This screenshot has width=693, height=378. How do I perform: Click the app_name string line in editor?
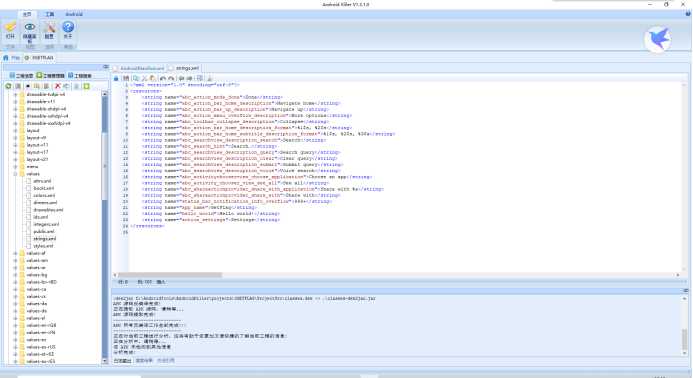pos(198,207)
